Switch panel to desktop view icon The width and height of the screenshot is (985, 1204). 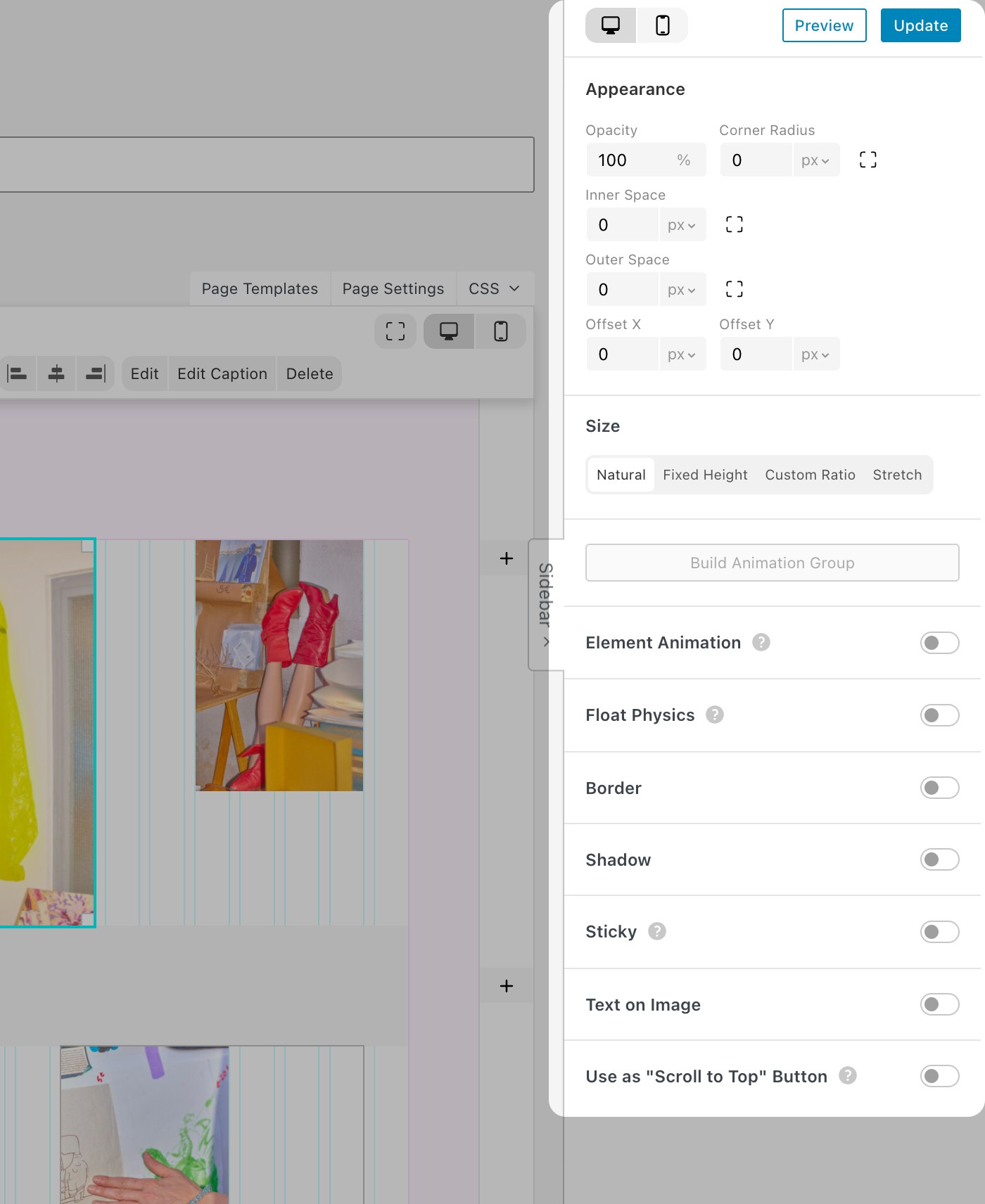[x=611, y=25]
